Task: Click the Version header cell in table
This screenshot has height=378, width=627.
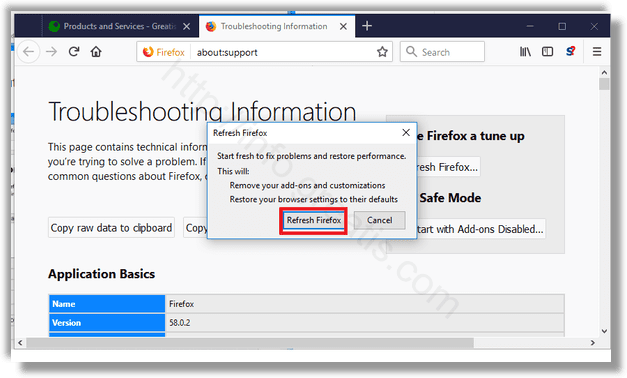Action: (x=107, y=323)
